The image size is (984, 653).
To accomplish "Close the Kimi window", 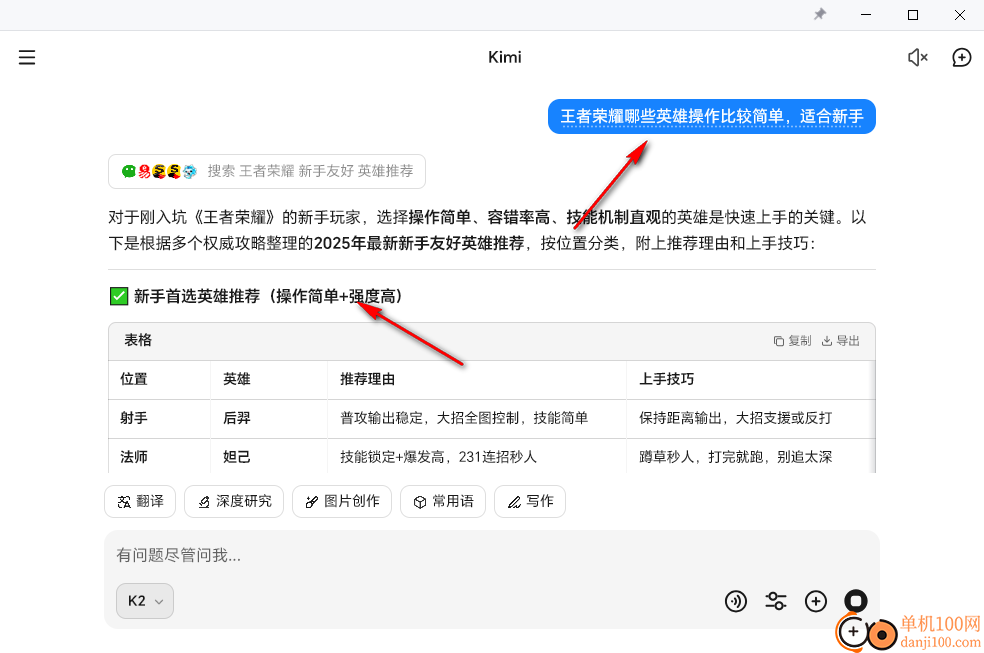I will (960, 14).
